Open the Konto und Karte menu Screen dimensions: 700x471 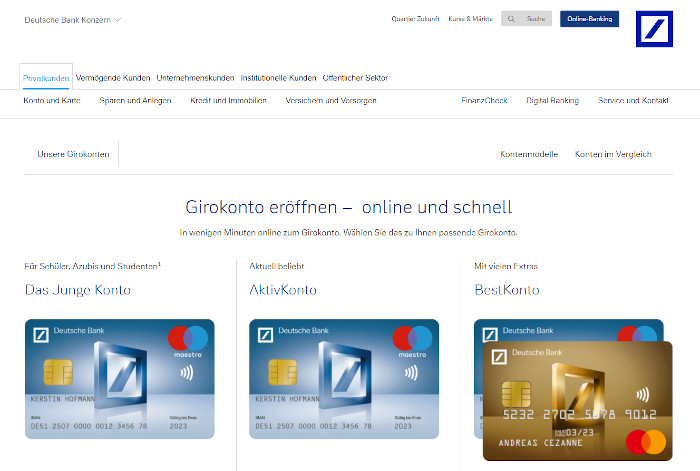[x=52, y=100]
